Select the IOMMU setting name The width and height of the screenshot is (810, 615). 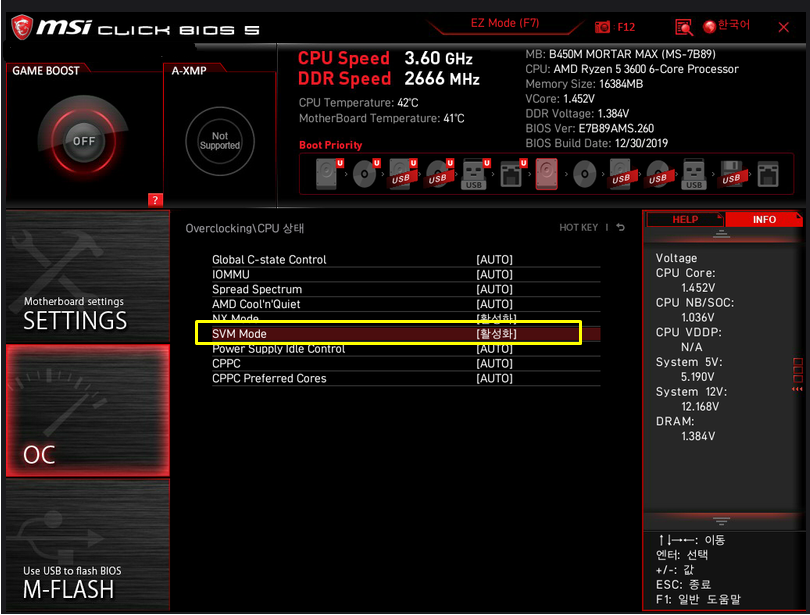(x=230, y=274)
